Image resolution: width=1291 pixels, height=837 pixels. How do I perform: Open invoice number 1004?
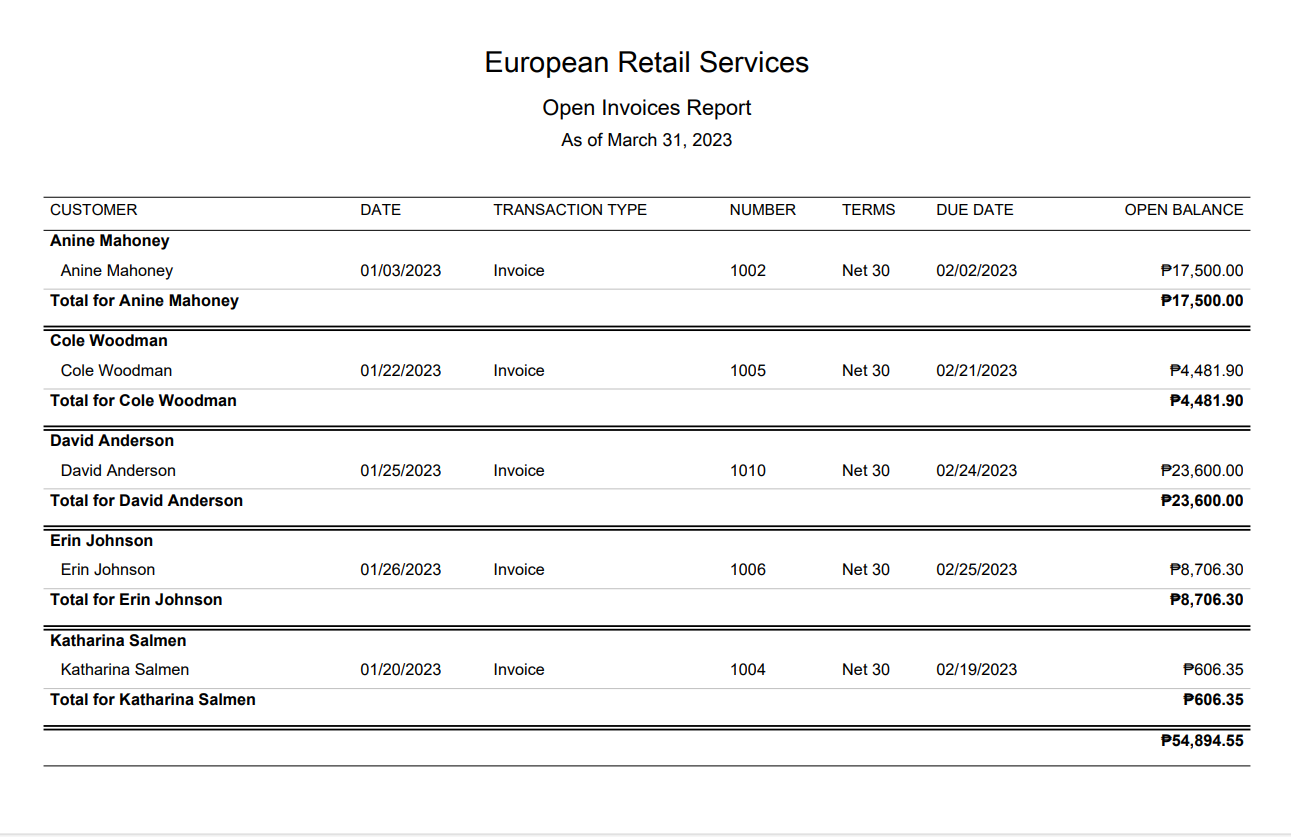point(748,670)
